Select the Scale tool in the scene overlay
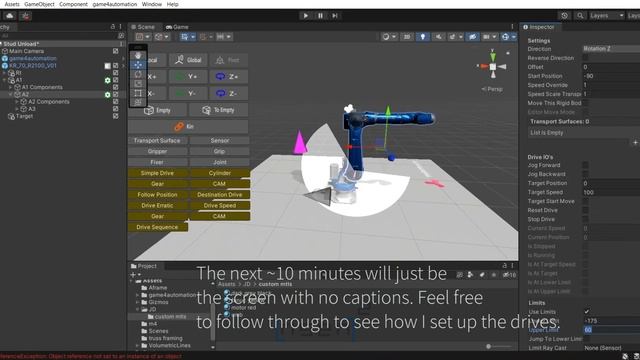Image resolution: width=640 pixels, height=360 pixels. (x=138, y=84)
